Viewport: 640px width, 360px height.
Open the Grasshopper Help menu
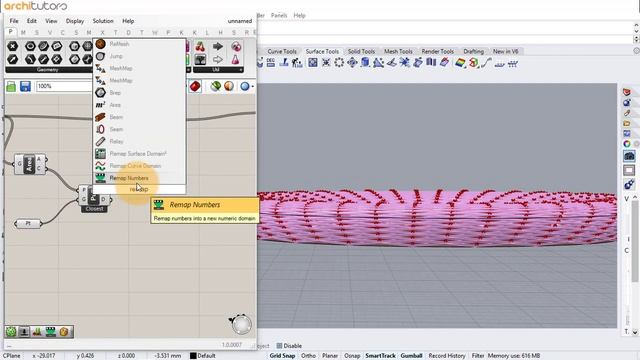tap(128, 21)
